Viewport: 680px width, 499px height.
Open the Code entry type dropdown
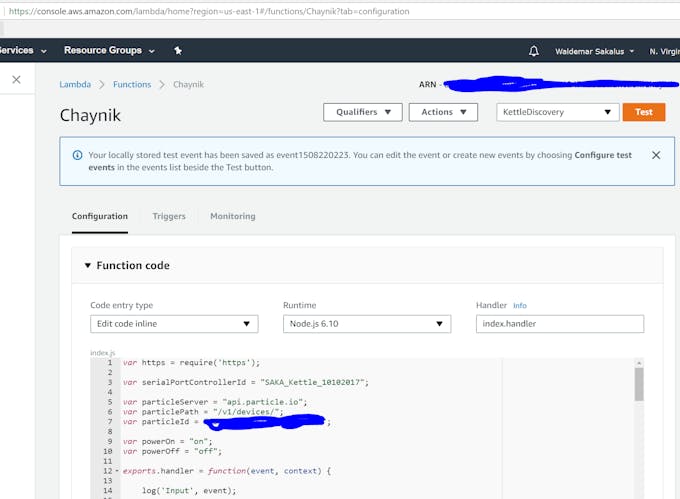[174, 324]
